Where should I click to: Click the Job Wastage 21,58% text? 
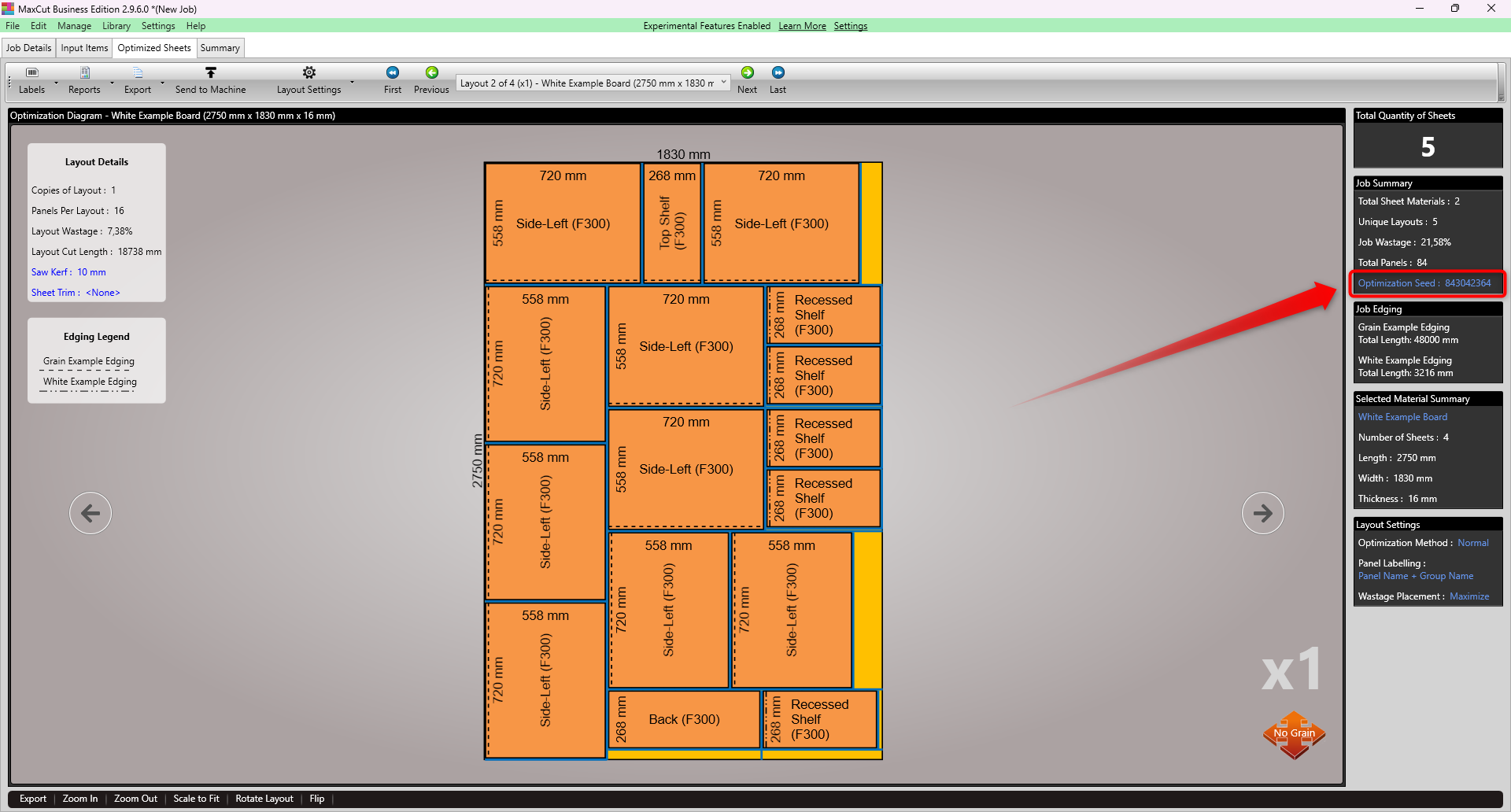pos(1405,242)
